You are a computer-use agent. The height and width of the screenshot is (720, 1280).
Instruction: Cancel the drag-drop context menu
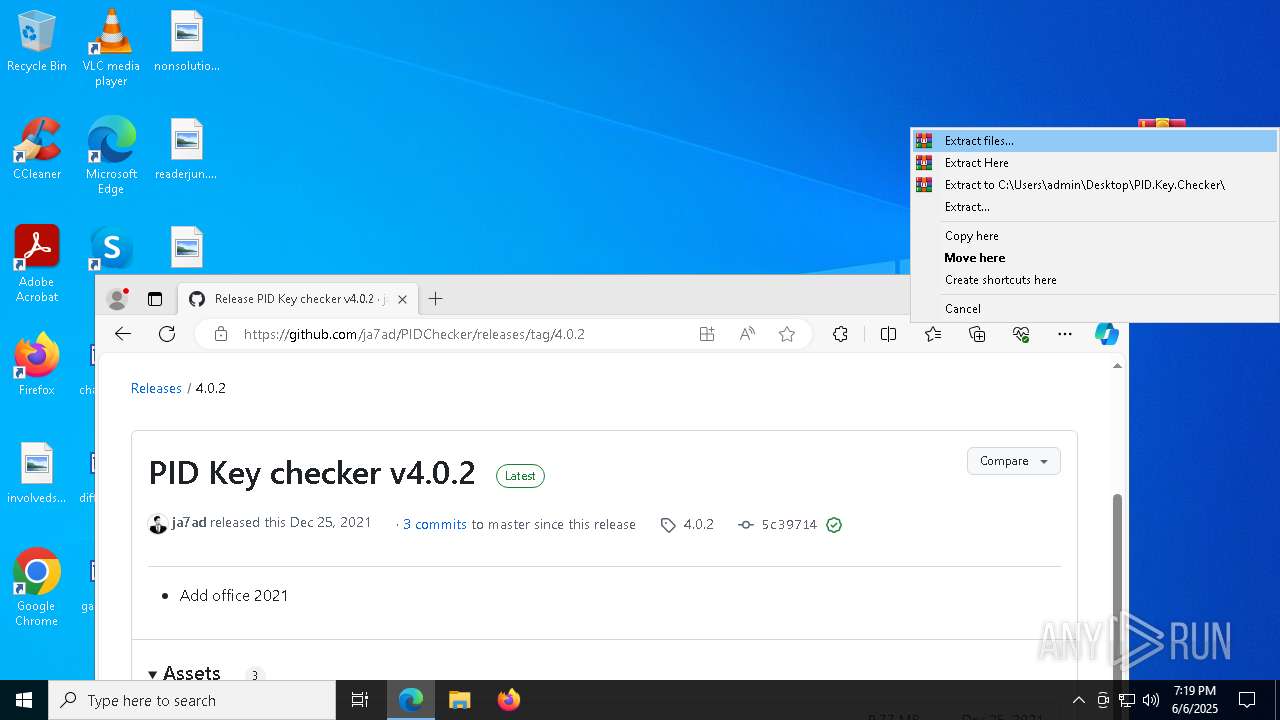click(1095, 309)
